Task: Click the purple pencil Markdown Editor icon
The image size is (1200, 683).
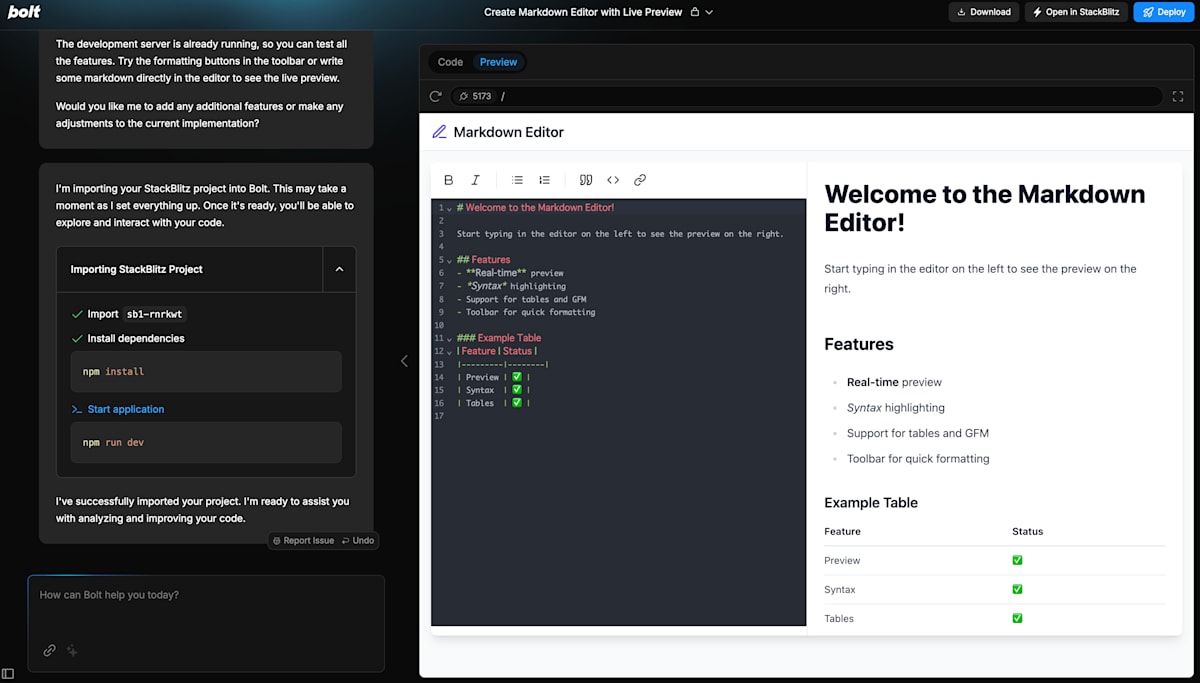Action: [x=439, y=132]
